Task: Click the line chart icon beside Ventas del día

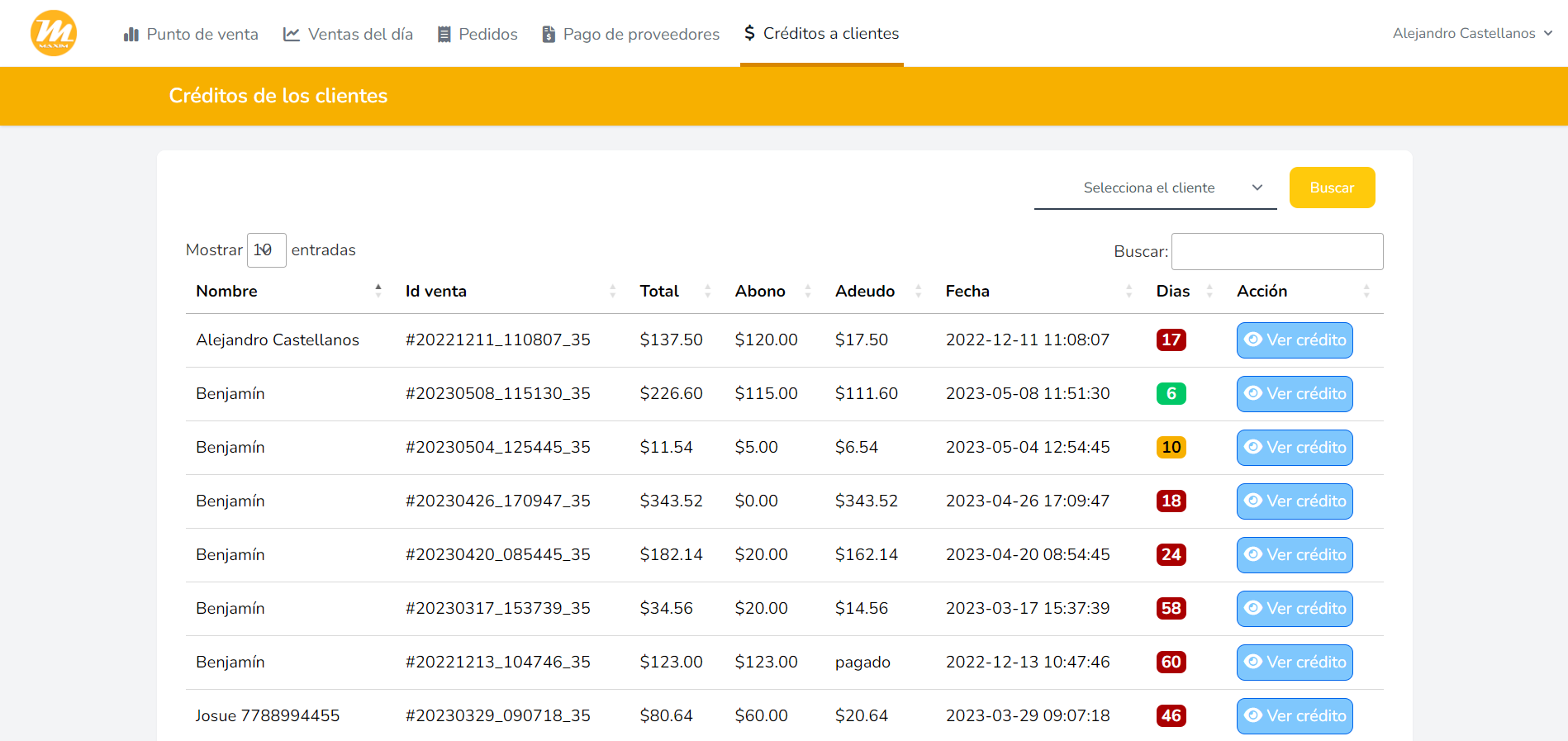Action: click(x=291, y=34)
